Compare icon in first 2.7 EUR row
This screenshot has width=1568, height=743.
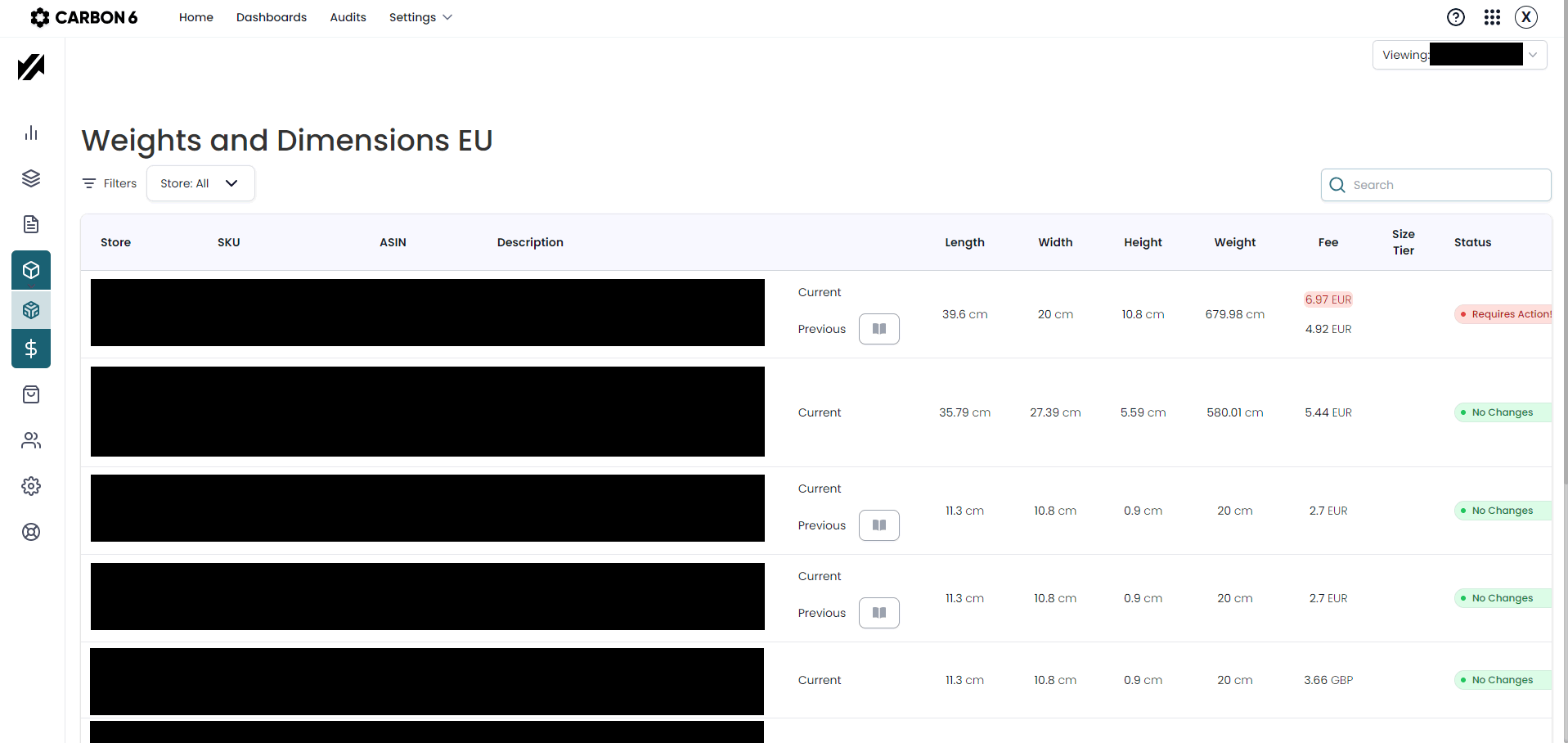point(879,525)
